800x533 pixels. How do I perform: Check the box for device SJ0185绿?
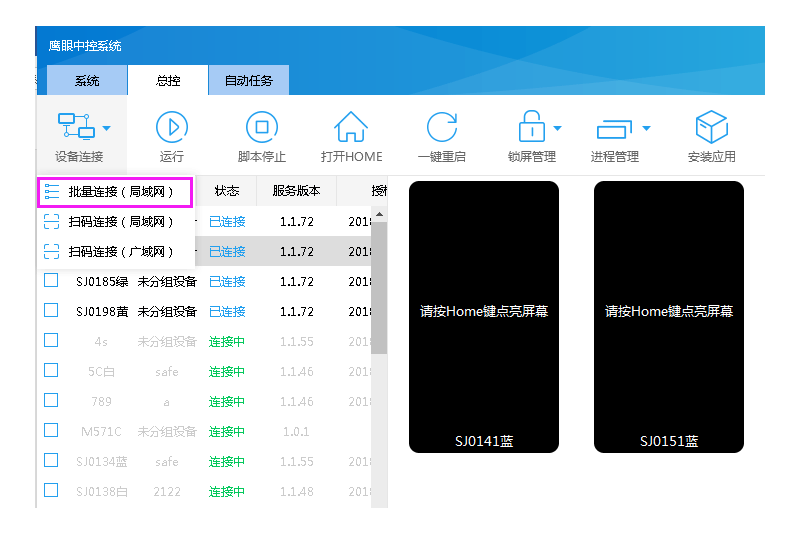(x=51, y=281)
